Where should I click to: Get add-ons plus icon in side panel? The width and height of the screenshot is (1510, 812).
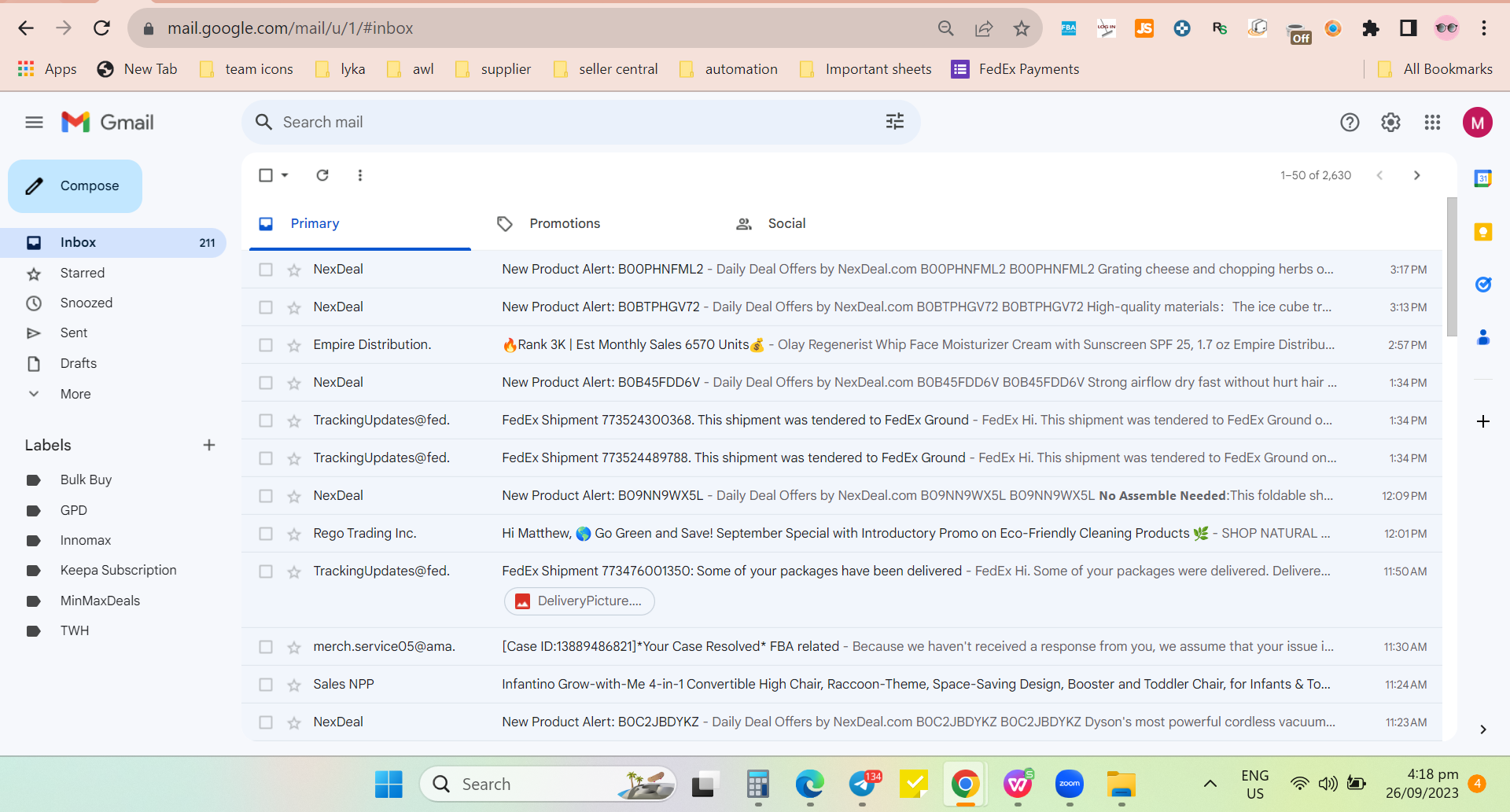1483,421
